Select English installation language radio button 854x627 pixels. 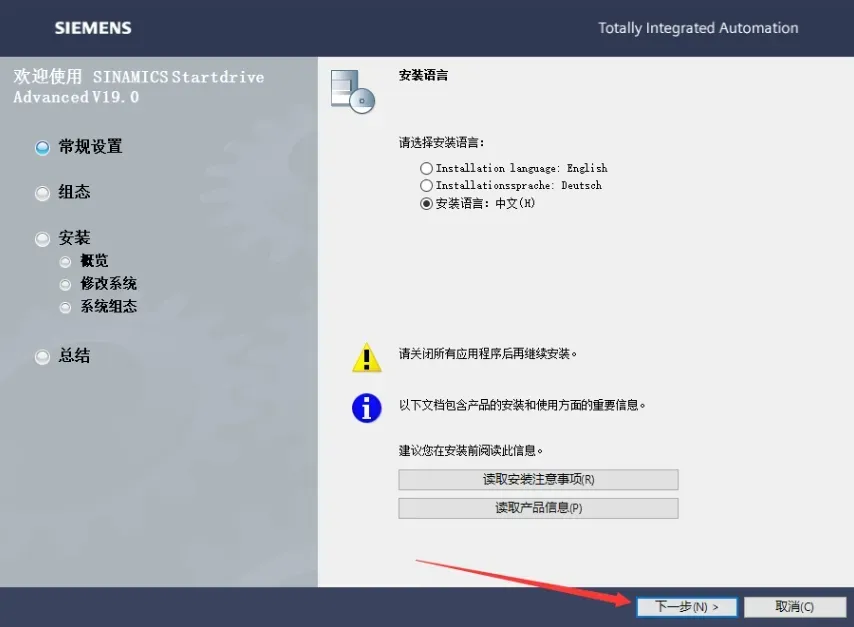426,168
